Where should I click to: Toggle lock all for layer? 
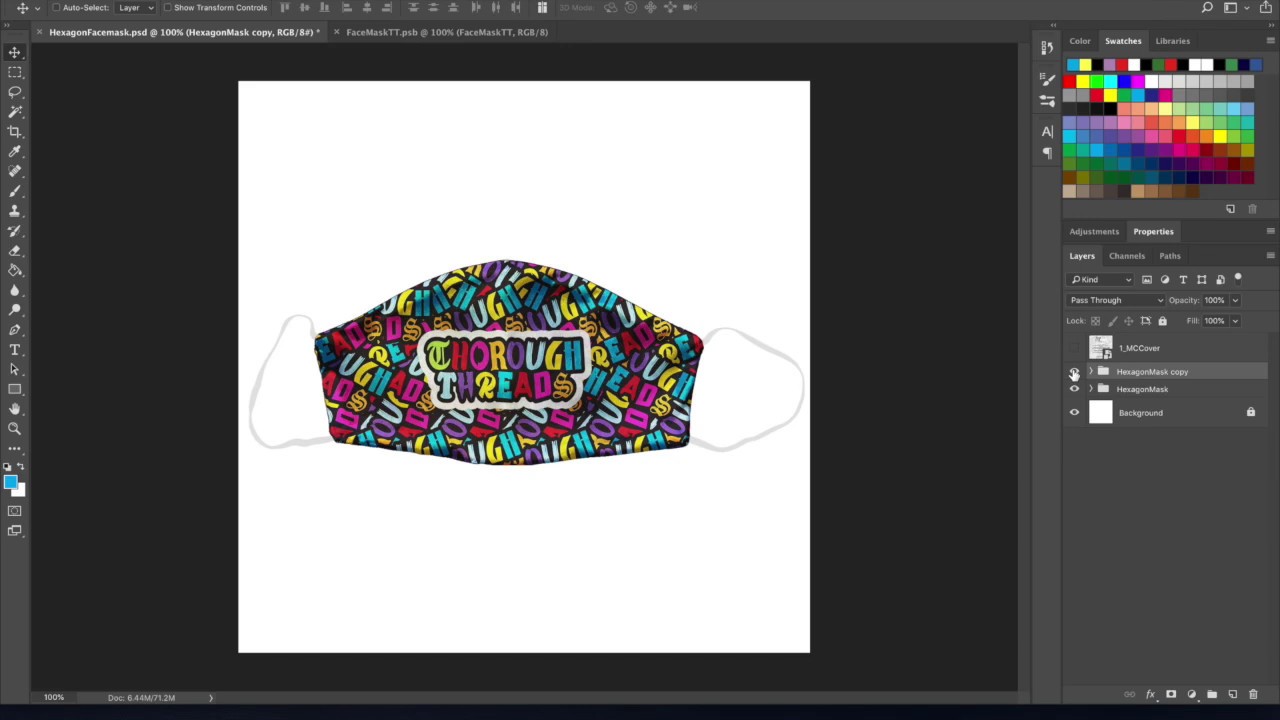coord(1162,321)
